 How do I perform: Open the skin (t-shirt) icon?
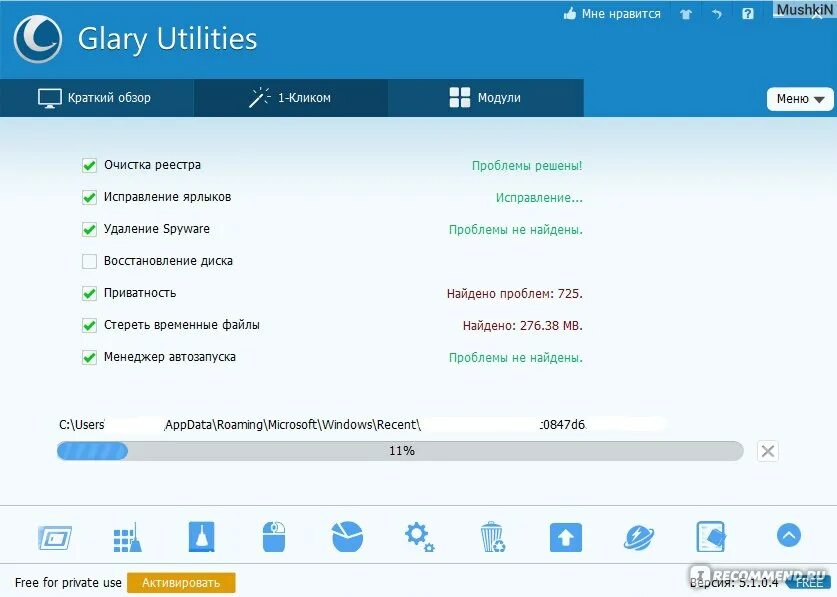click(x=686, y=14)
